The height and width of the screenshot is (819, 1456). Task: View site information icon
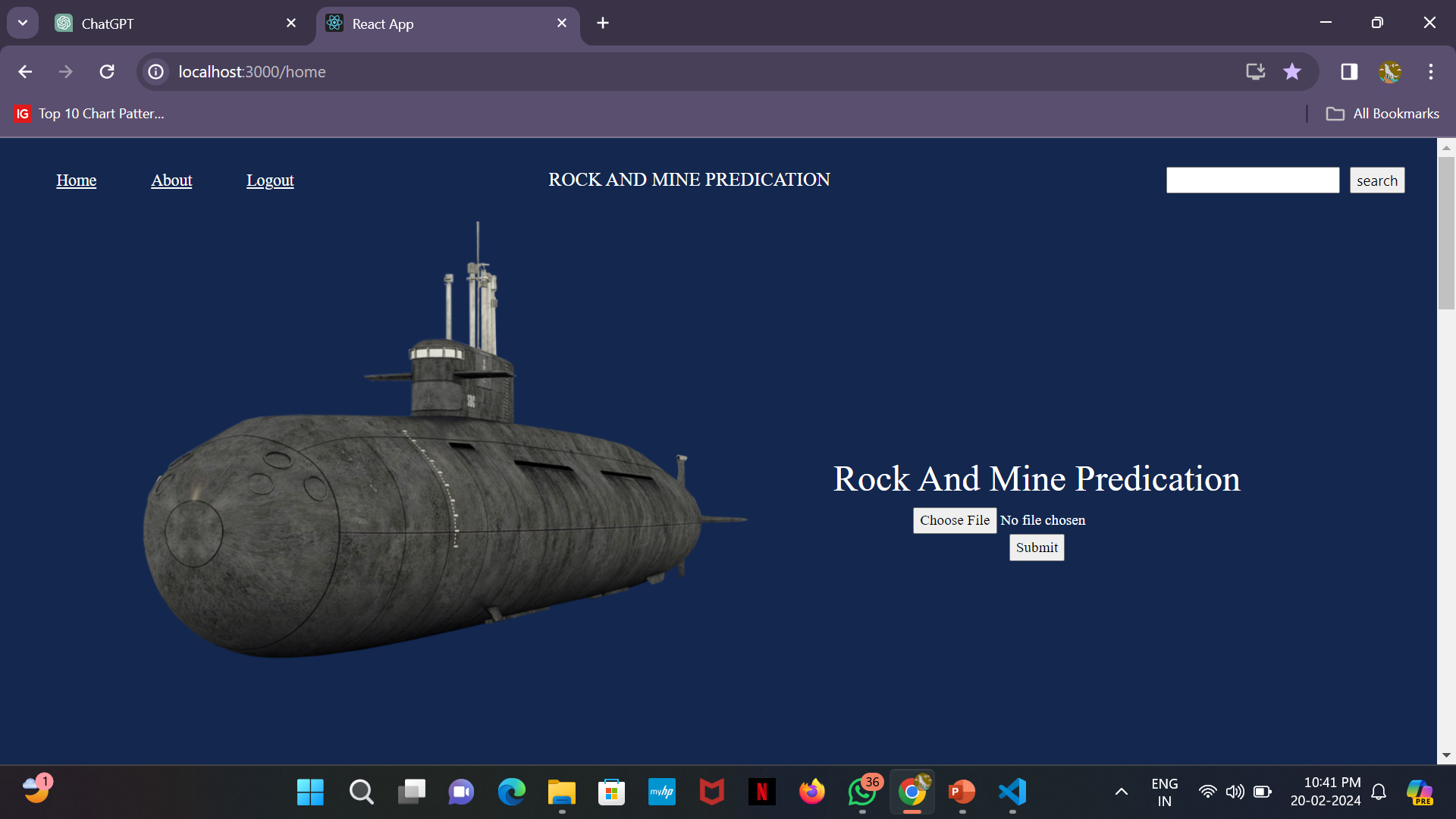(x=156, y=71)
